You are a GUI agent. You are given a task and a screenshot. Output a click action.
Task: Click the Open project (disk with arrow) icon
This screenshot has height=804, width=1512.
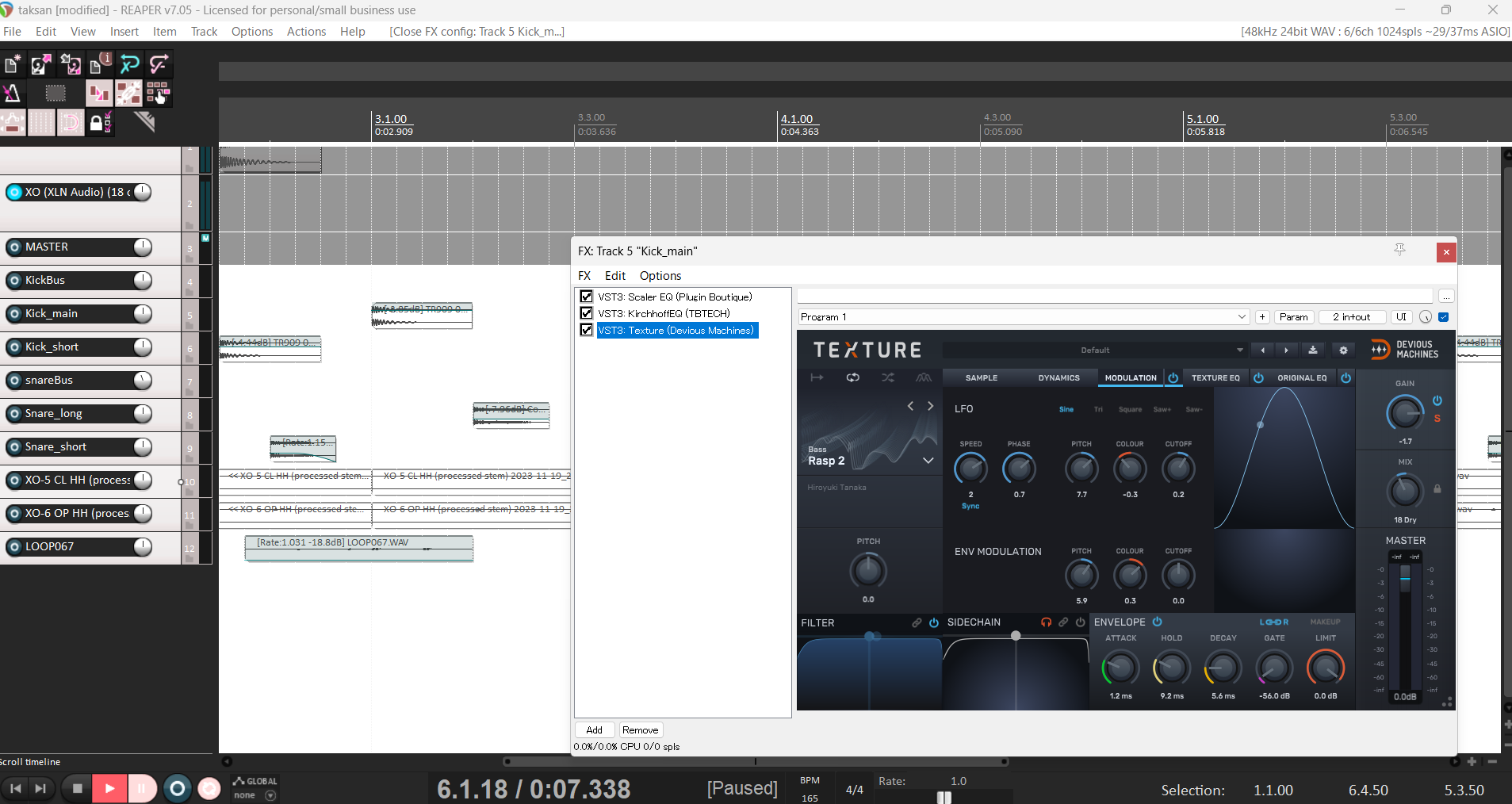(41, 64)
